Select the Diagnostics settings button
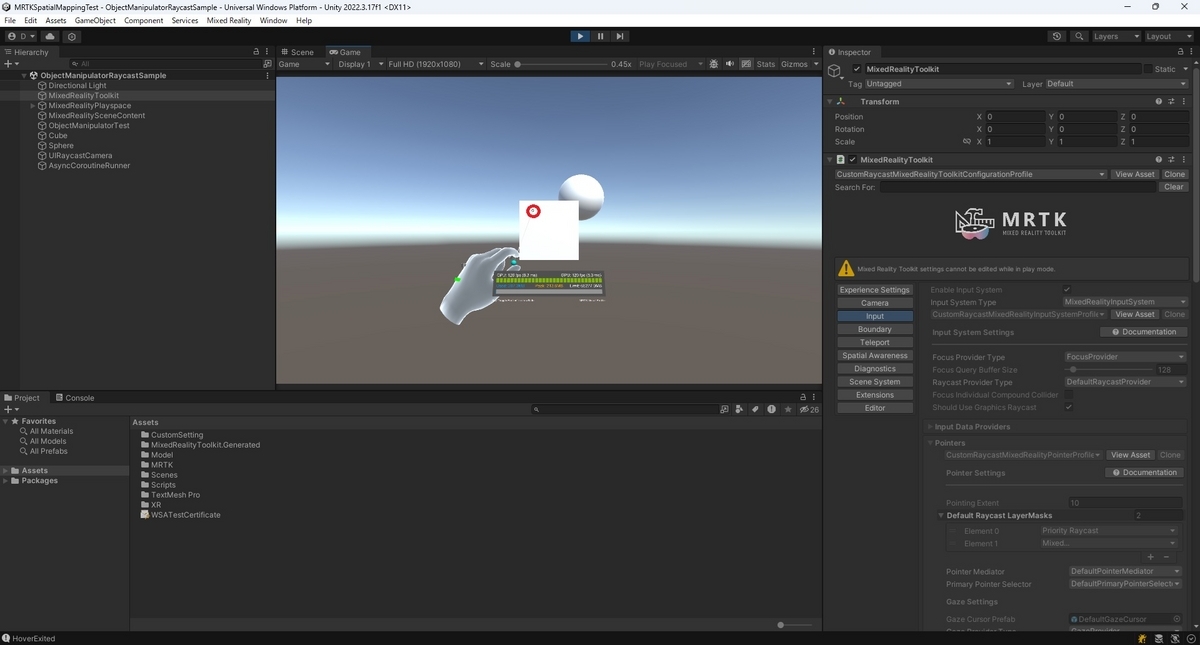The width and height of the screenshot is (1200, 645). [875, 369]
